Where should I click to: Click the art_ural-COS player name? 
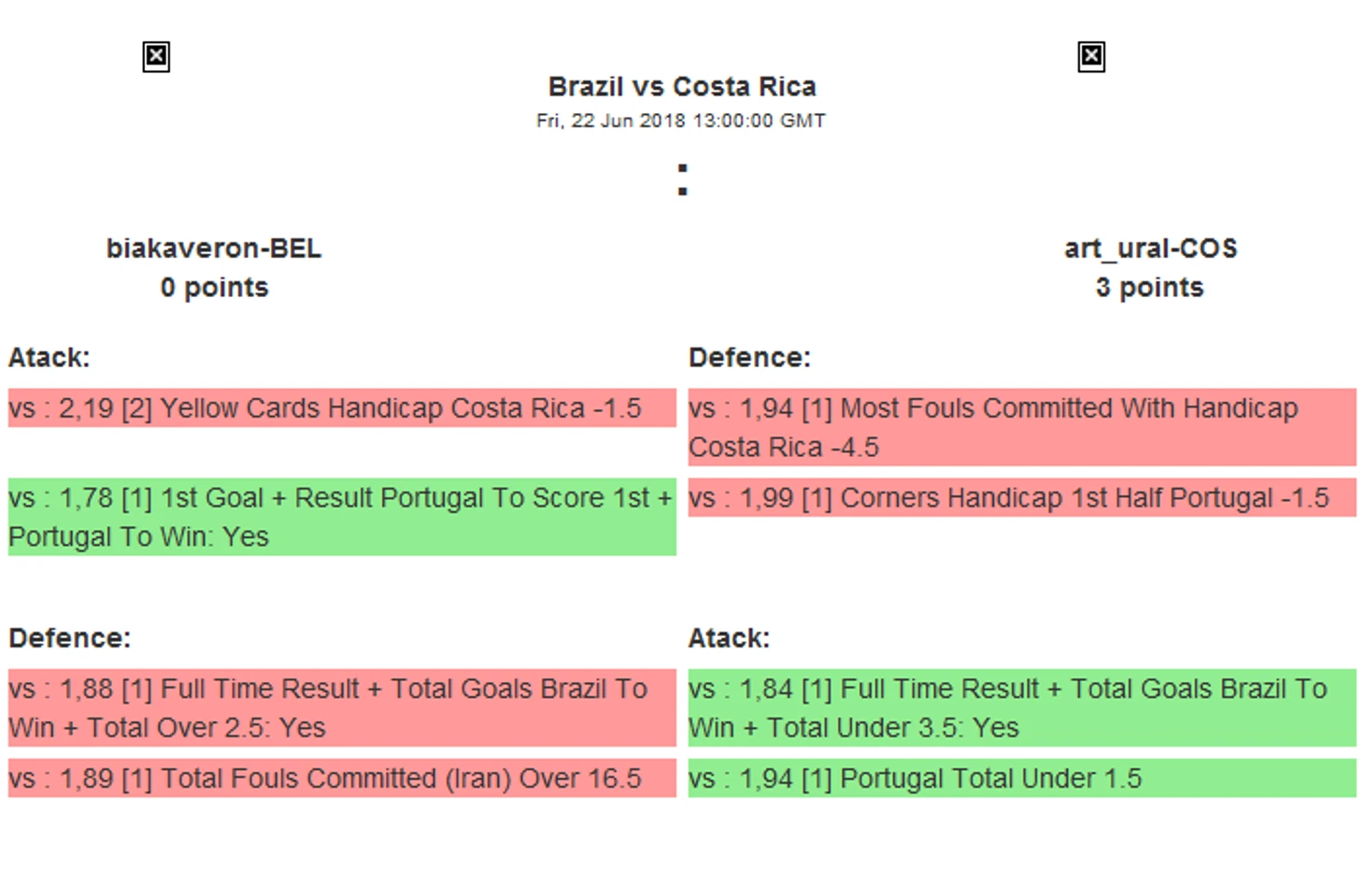(1150, 249)
